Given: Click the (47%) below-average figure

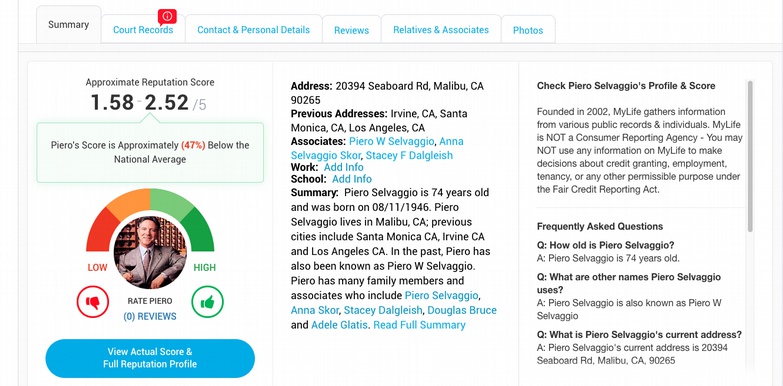Looking at the screenshot, I should 193,145.
